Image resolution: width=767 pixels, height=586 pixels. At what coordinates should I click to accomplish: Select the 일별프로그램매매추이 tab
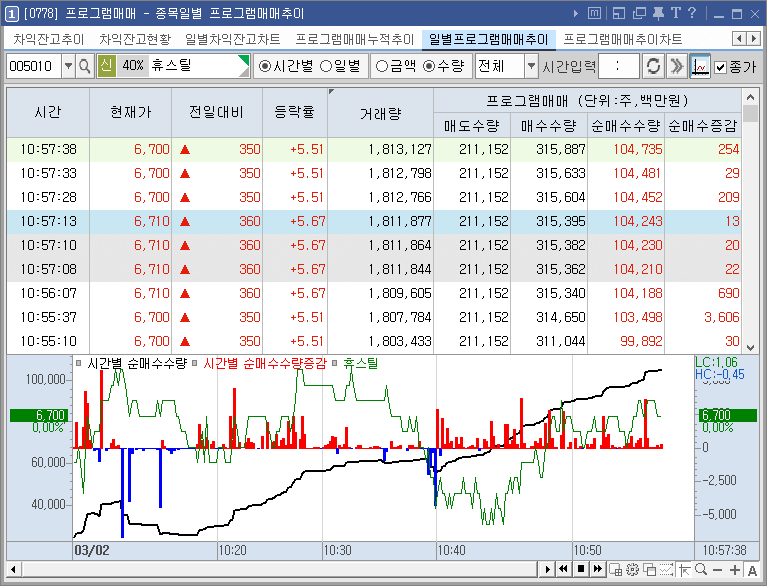(x=489, y=39)
